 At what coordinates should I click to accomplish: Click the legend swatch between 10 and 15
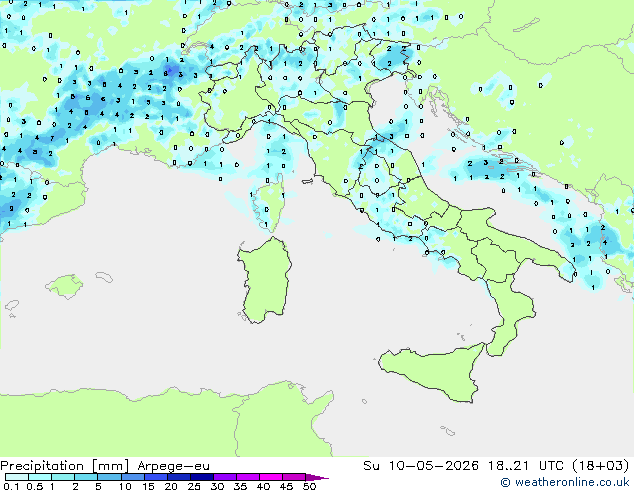[132, 477]
